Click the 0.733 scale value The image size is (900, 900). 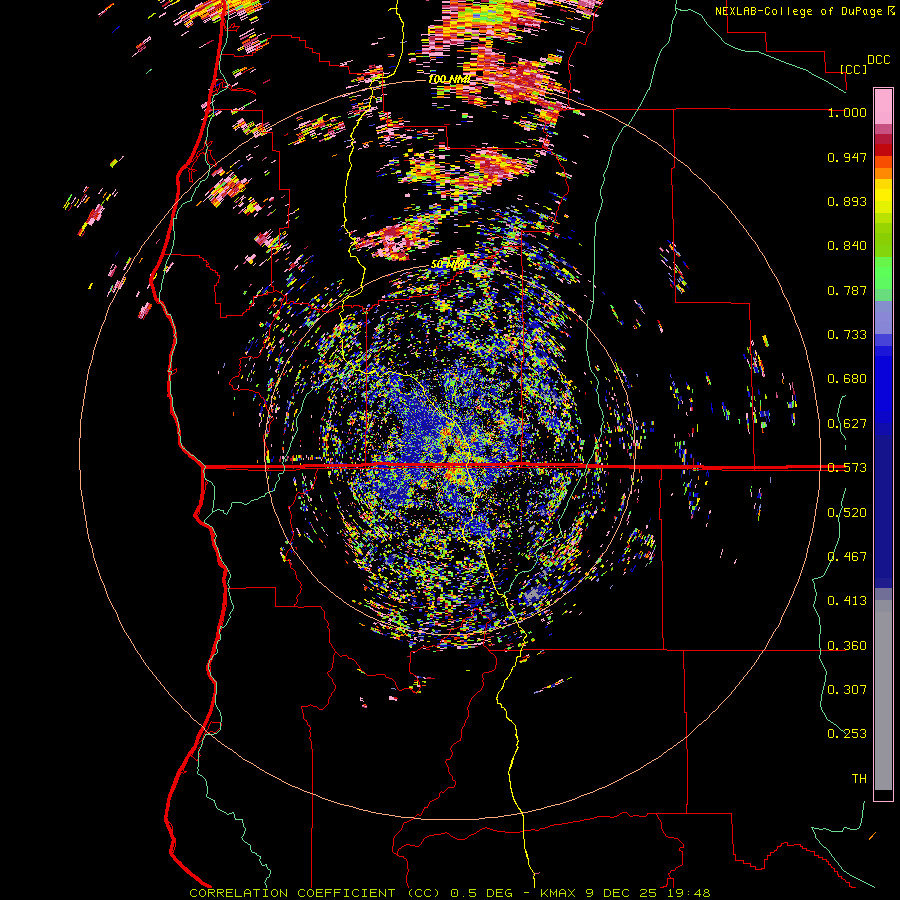[x=847, y=335]
